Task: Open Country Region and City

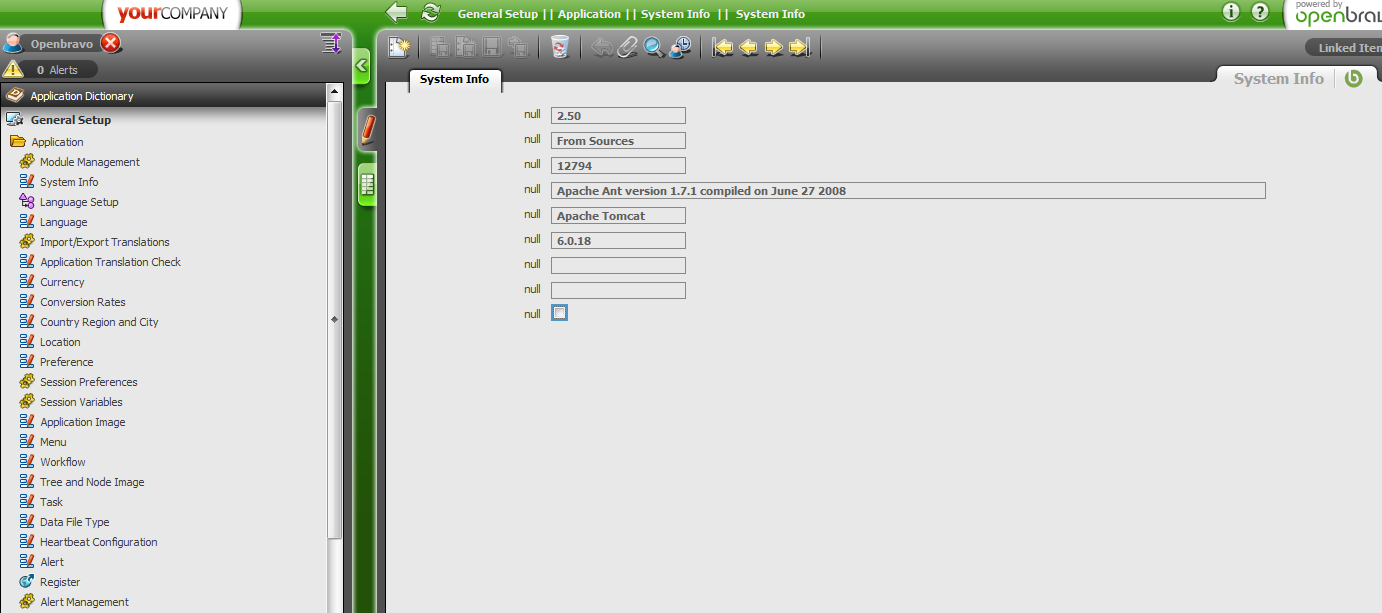Action: pyautogui.click(x=99, y=322)
